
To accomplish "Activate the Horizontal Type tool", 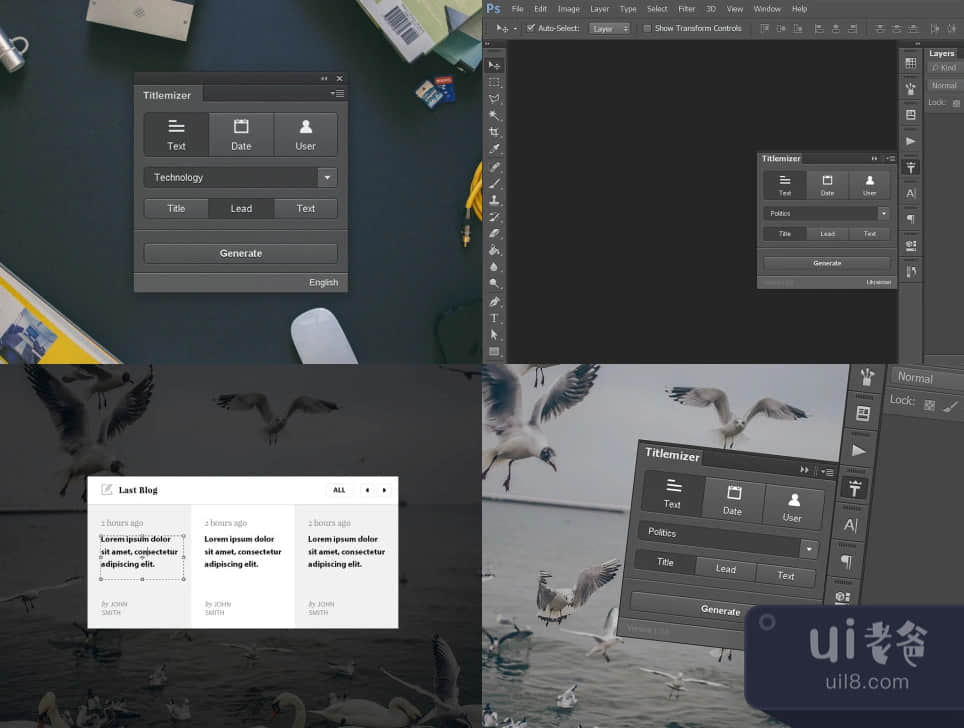I will click(x=494, y=318).
